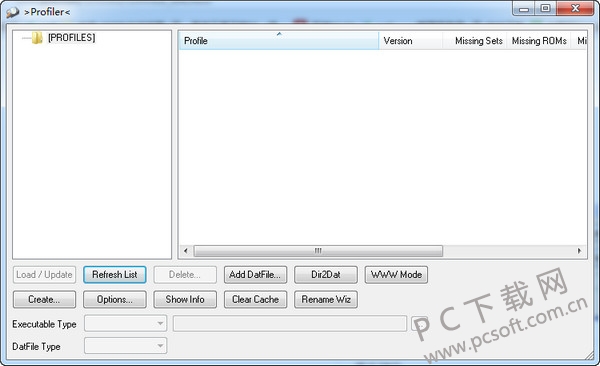Screen dimensions: 600x366
Task: Click the Refresh List button
Action: click(115, 274)
